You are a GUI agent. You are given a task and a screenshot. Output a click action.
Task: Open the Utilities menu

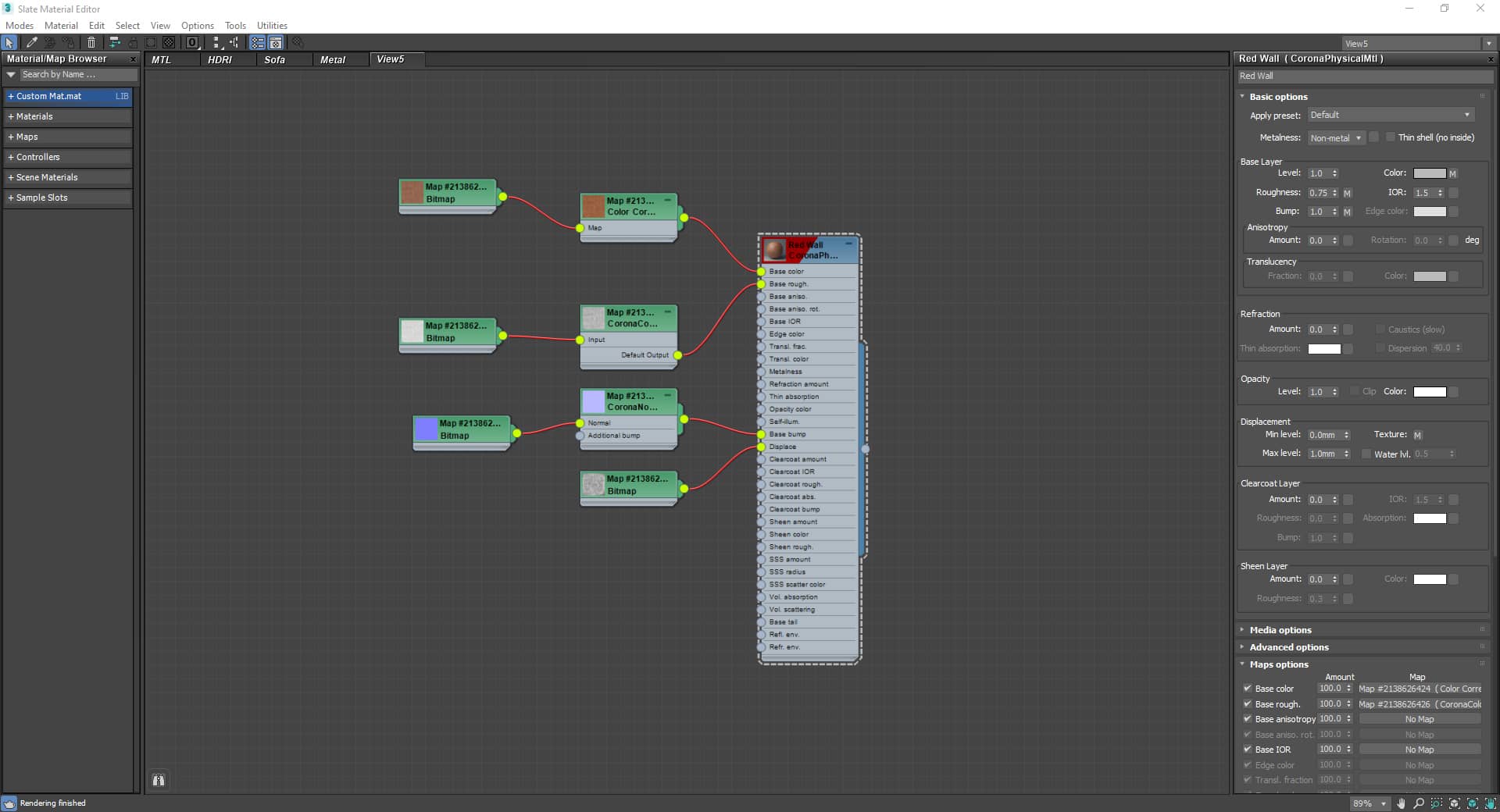pyautogui.click(x=272, y=26)
